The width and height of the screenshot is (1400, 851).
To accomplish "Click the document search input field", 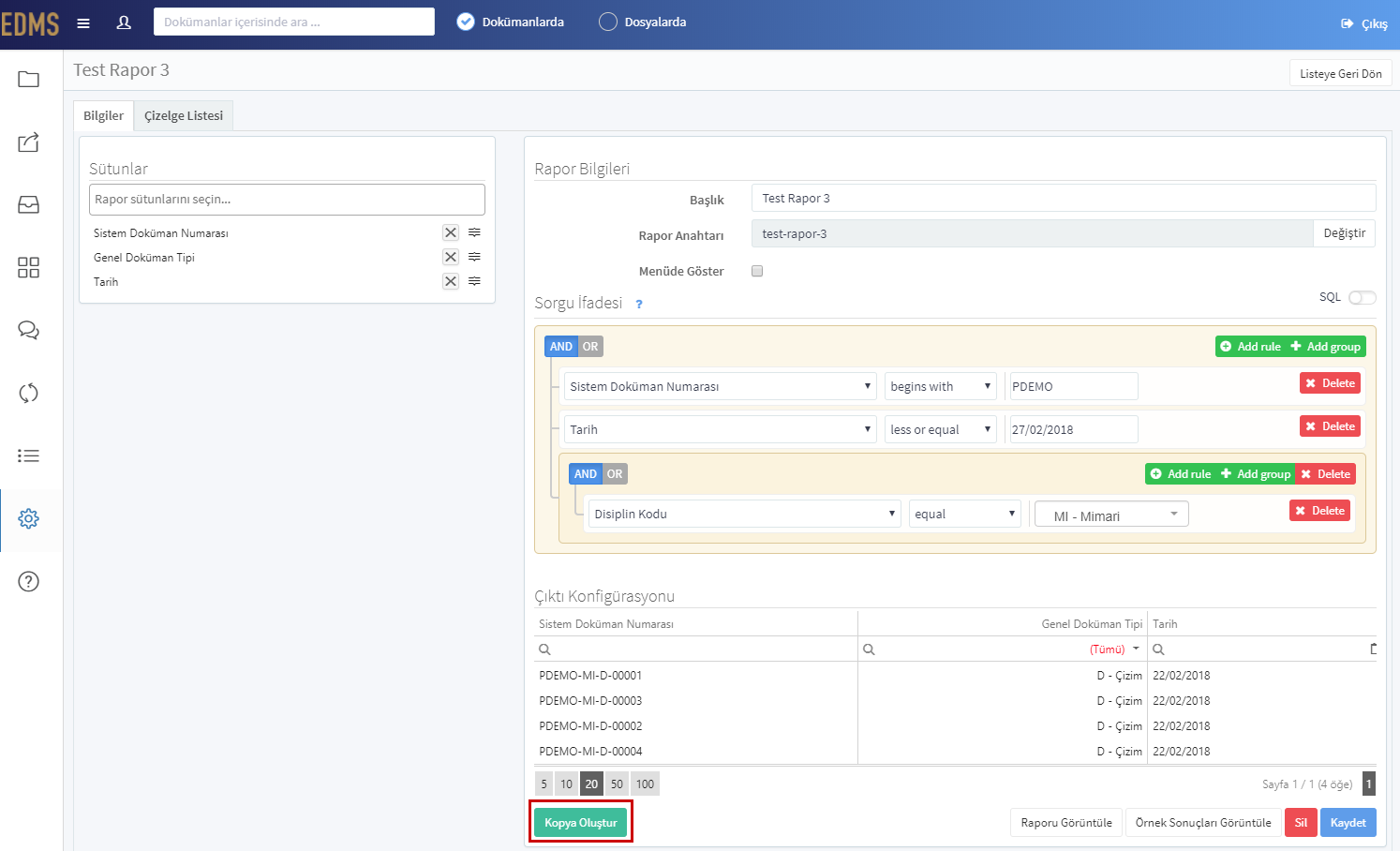I will pyautogui.click(x=294, y=22).
